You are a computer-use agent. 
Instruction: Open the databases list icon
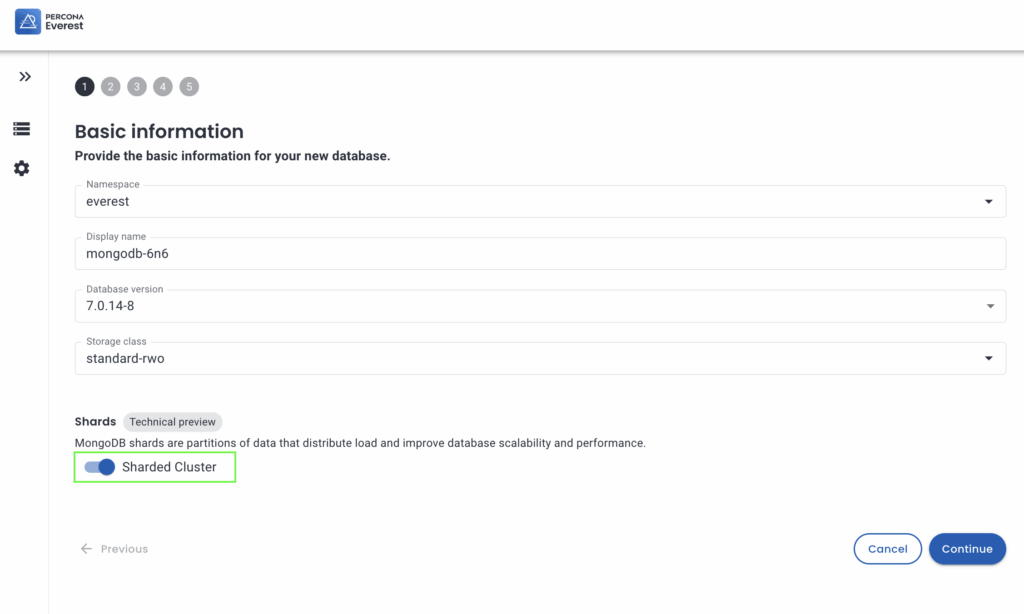(21, 129)
